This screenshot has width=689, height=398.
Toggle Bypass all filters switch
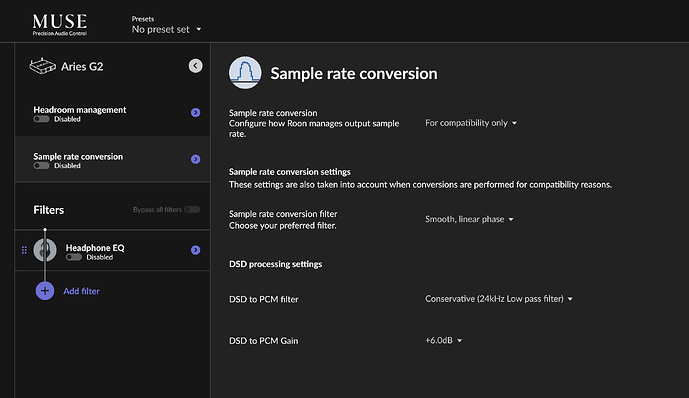[192, 210]
